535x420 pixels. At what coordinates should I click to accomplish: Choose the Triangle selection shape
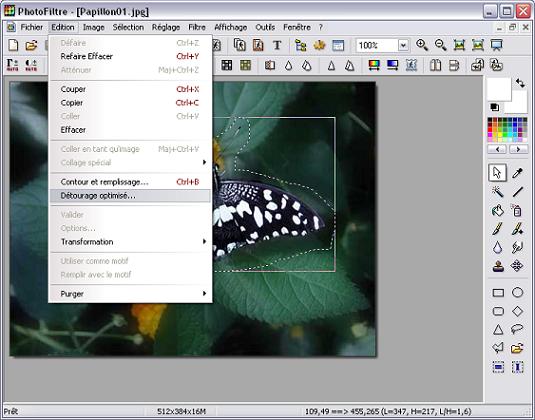[498, 329]
